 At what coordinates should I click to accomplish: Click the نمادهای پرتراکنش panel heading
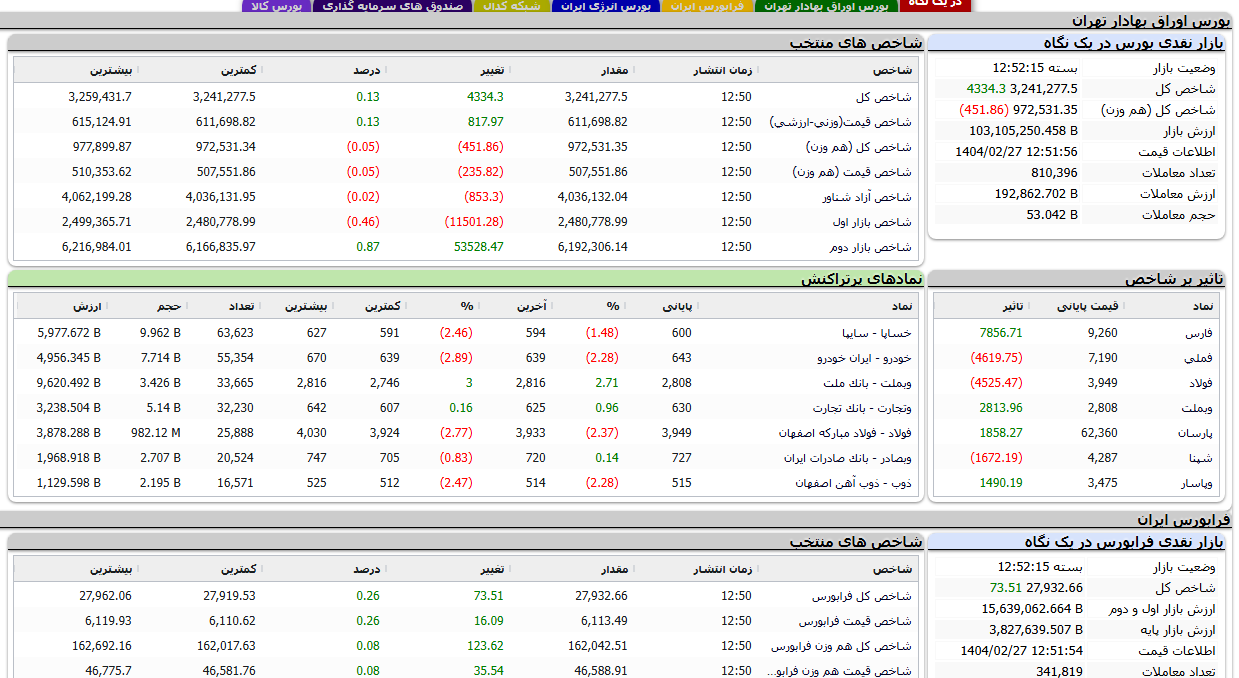click(860, 279)
